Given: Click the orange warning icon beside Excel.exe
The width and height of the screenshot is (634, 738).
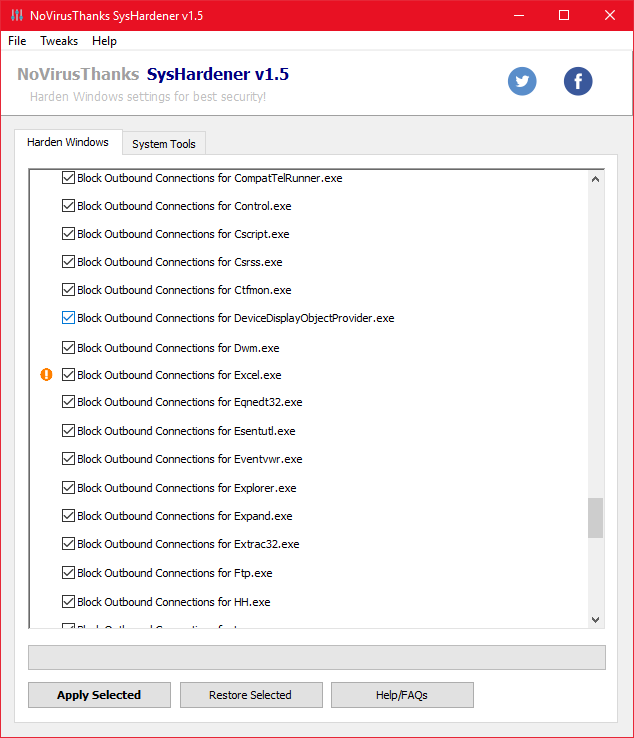Looking at the screenshot, I should click(46, 375).
